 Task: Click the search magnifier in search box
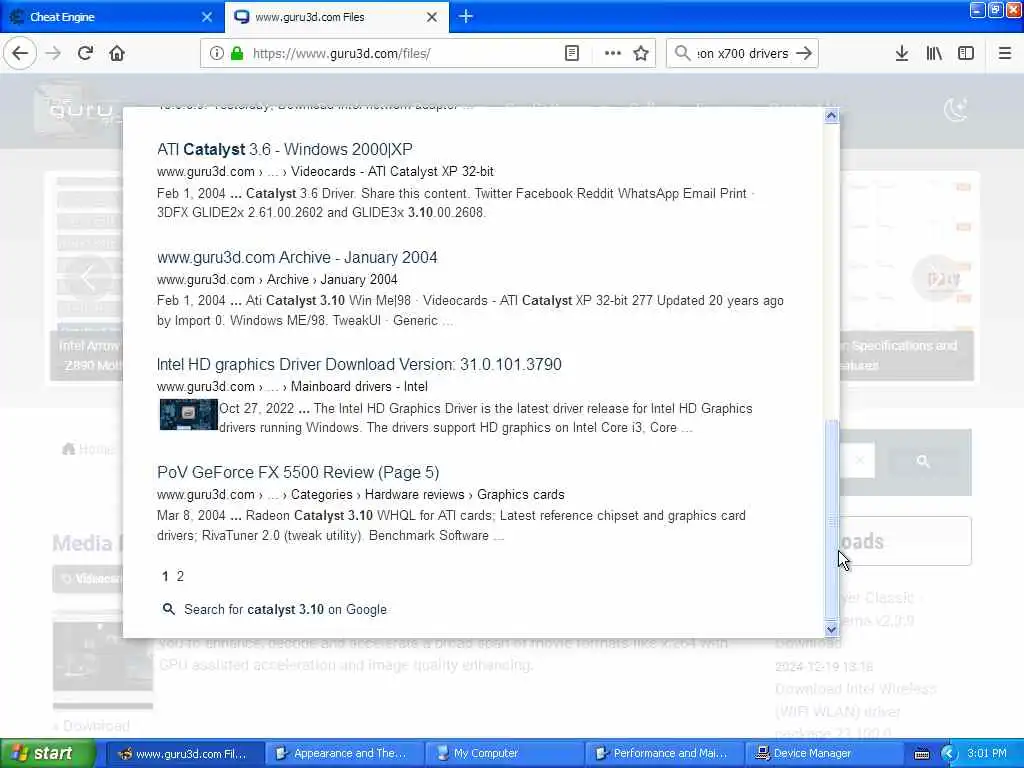(x=682, y=54)
